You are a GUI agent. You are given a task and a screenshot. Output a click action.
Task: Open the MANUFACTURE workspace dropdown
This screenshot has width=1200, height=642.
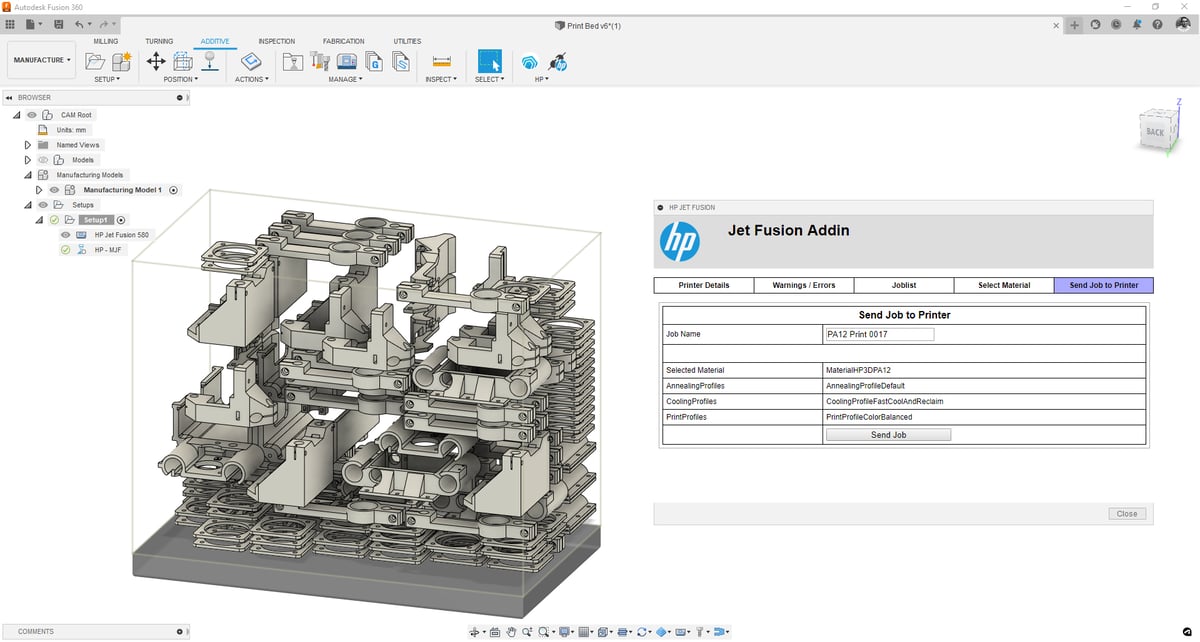42,60
